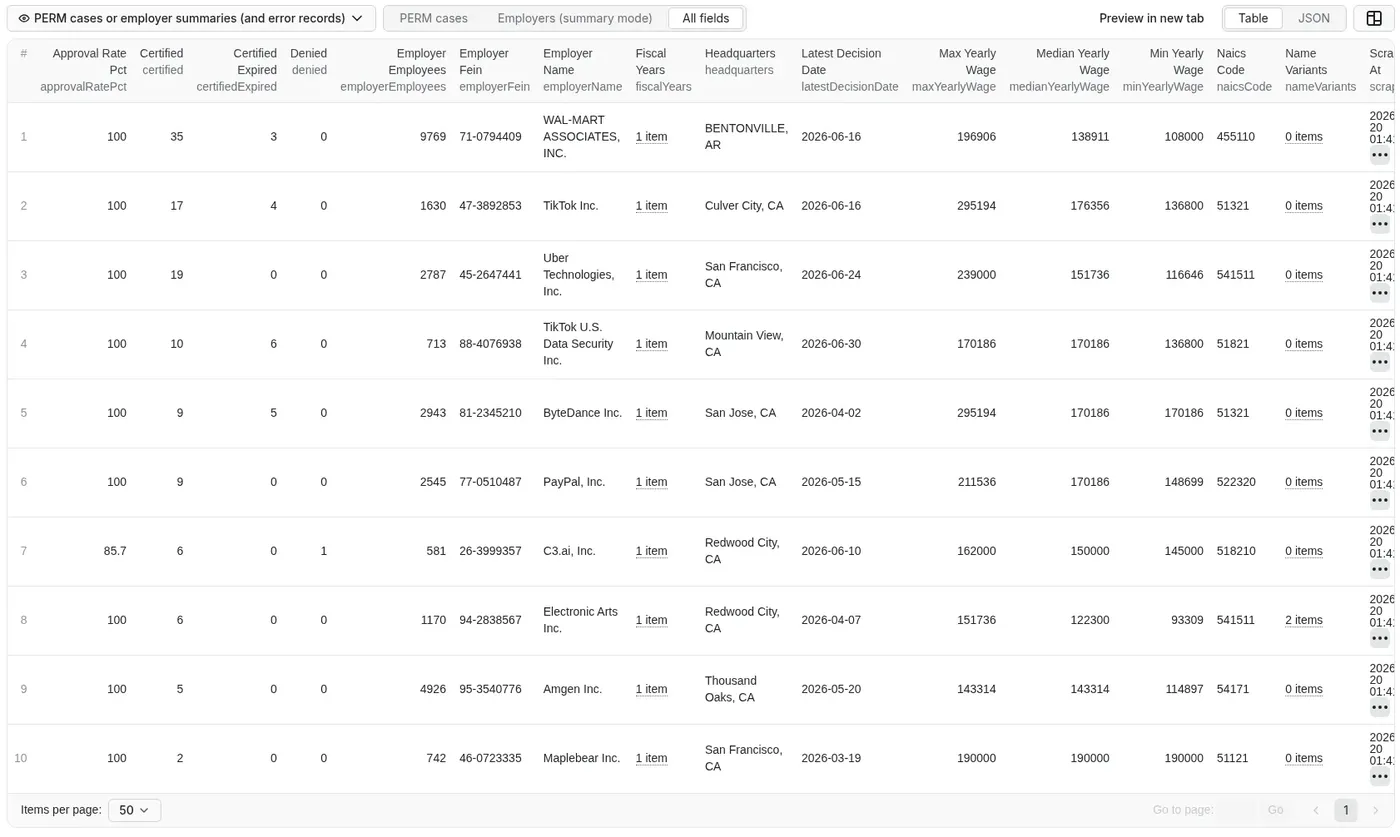Click the employer name Amgen Inc.
The image size is (1400, 837).
572,689
